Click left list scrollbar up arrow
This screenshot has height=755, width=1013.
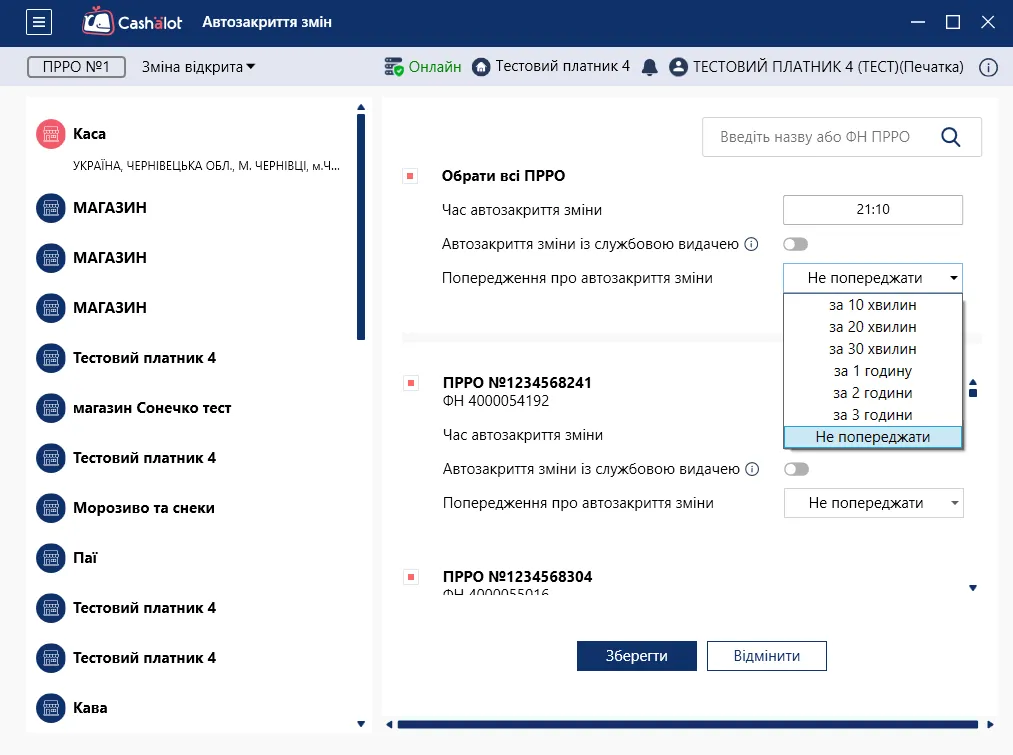tap(361, 107)
